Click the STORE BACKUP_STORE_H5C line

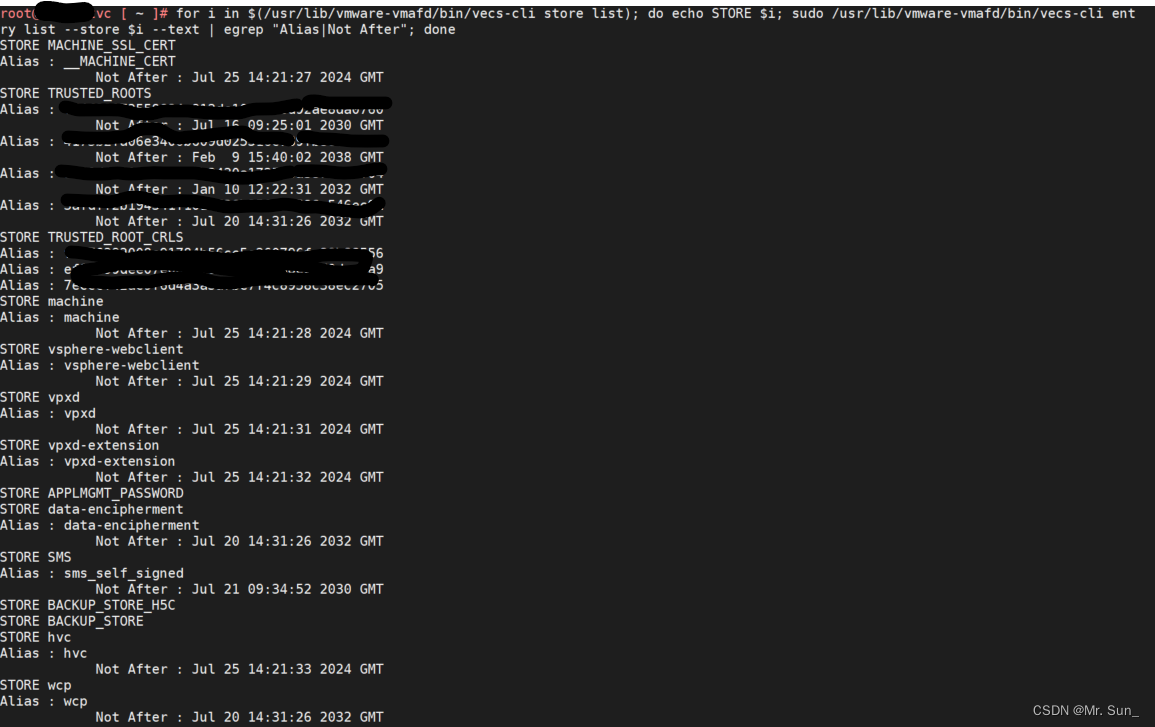(88, 605)
